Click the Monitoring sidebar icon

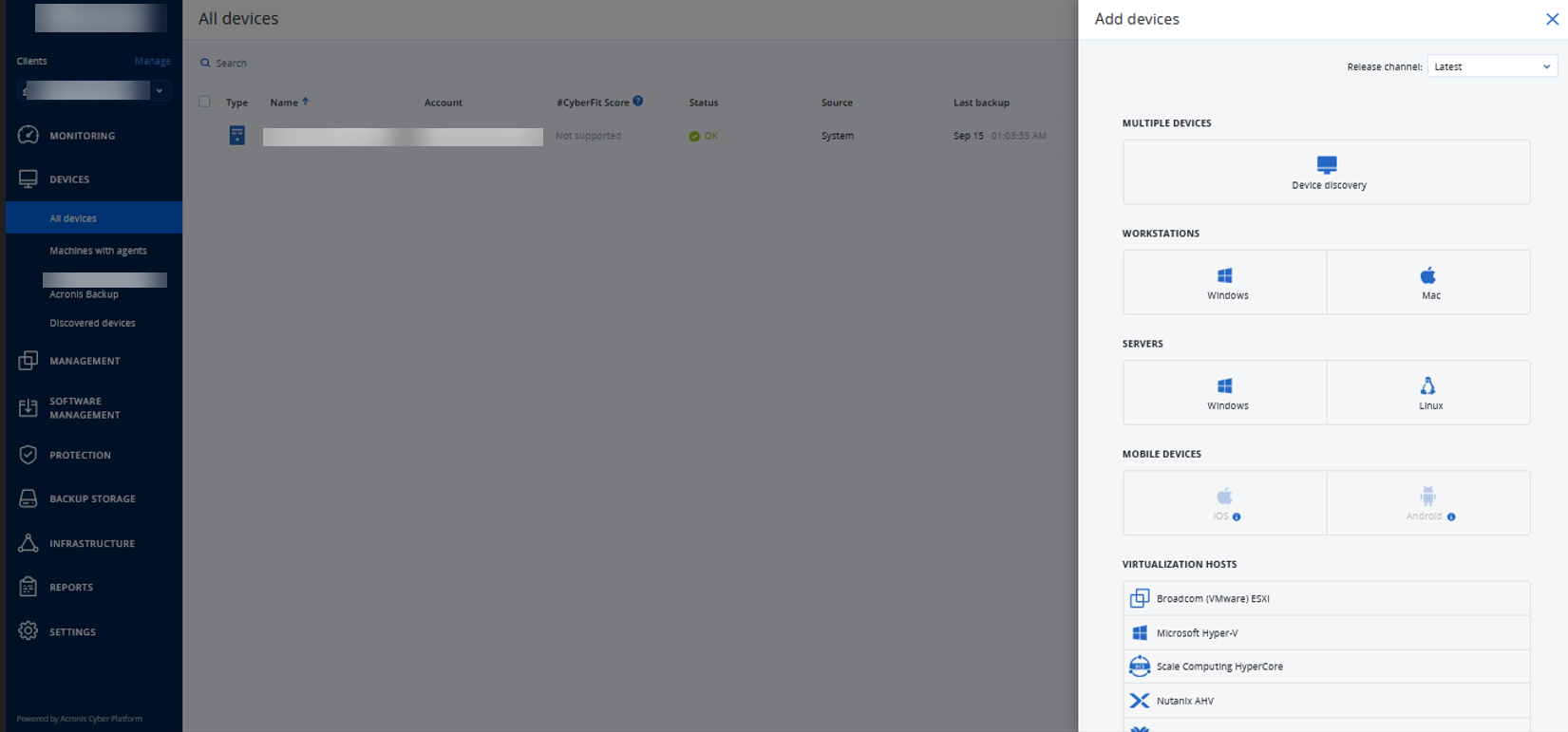pos(28,135)
